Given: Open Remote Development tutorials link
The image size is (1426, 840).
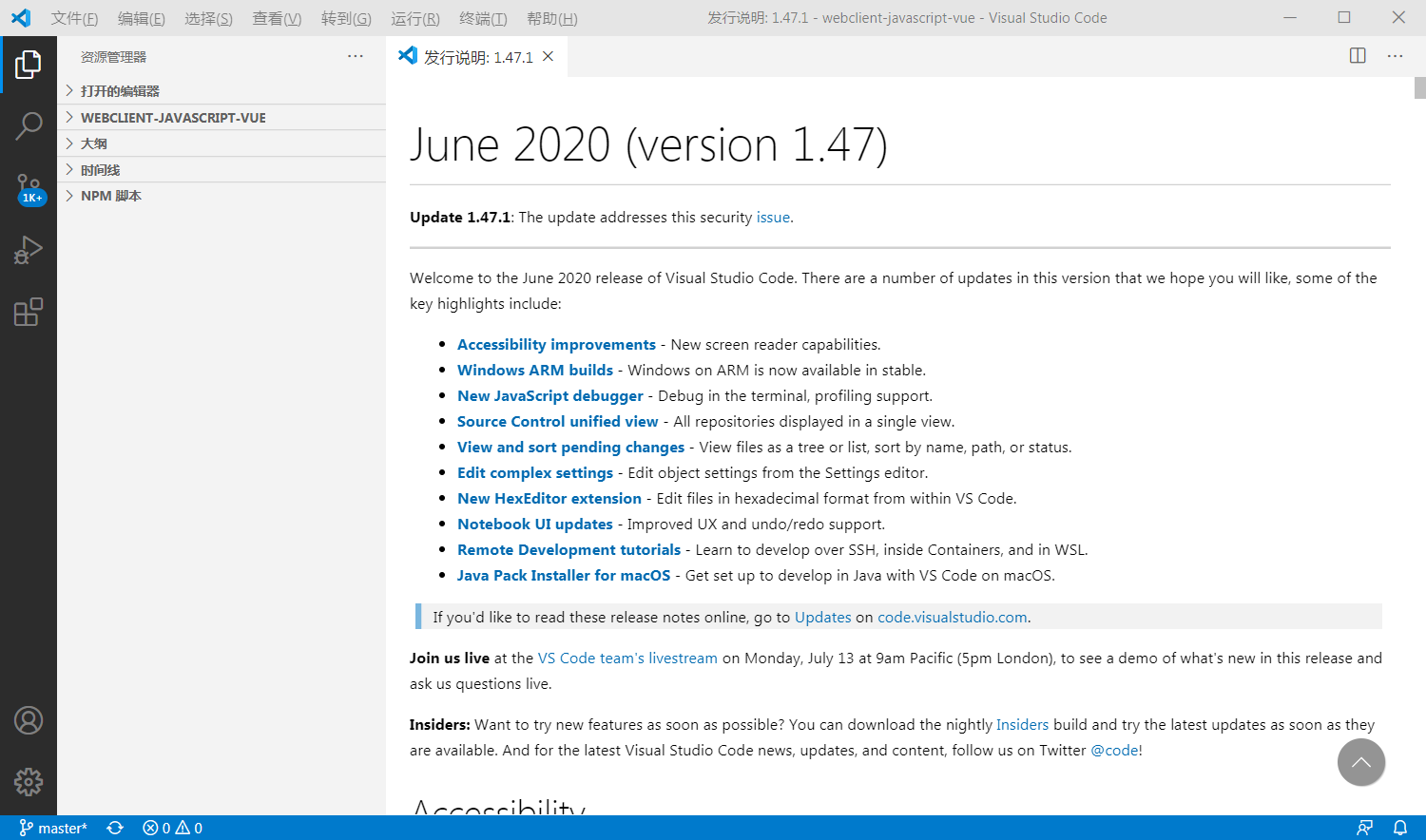Looking at the screenshot, I should pyautogui.click(x=568, y=550).
